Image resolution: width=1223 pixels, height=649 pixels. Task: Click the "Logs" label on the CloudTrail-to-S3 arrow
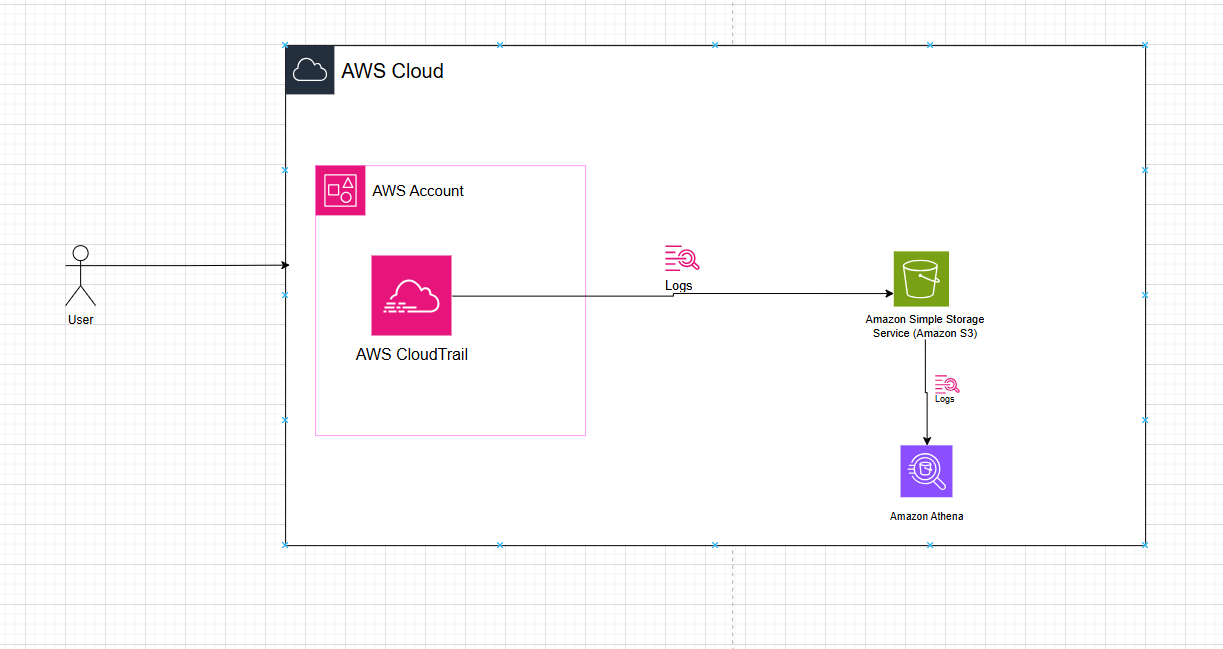679,286
